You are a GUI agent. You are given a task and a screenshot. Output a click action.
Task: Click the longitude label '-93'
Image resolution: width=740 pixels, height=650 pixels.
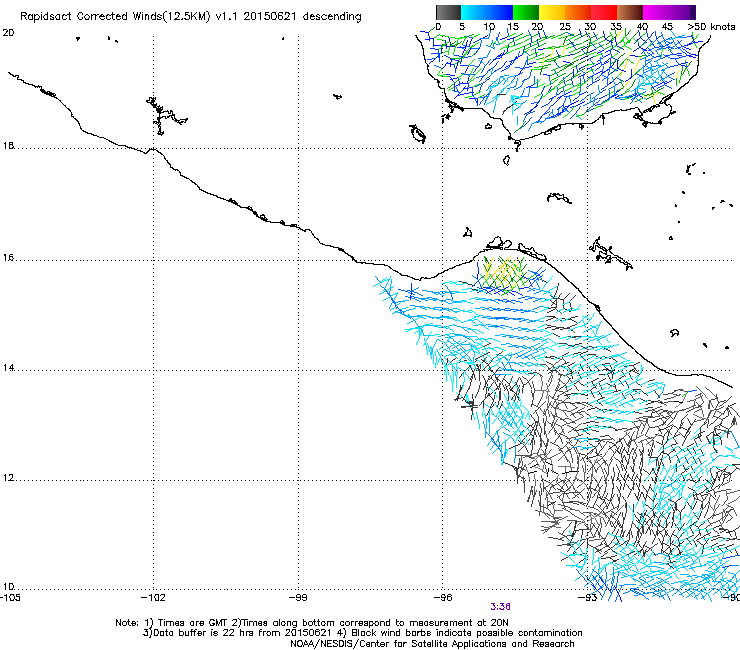(588, 598)
